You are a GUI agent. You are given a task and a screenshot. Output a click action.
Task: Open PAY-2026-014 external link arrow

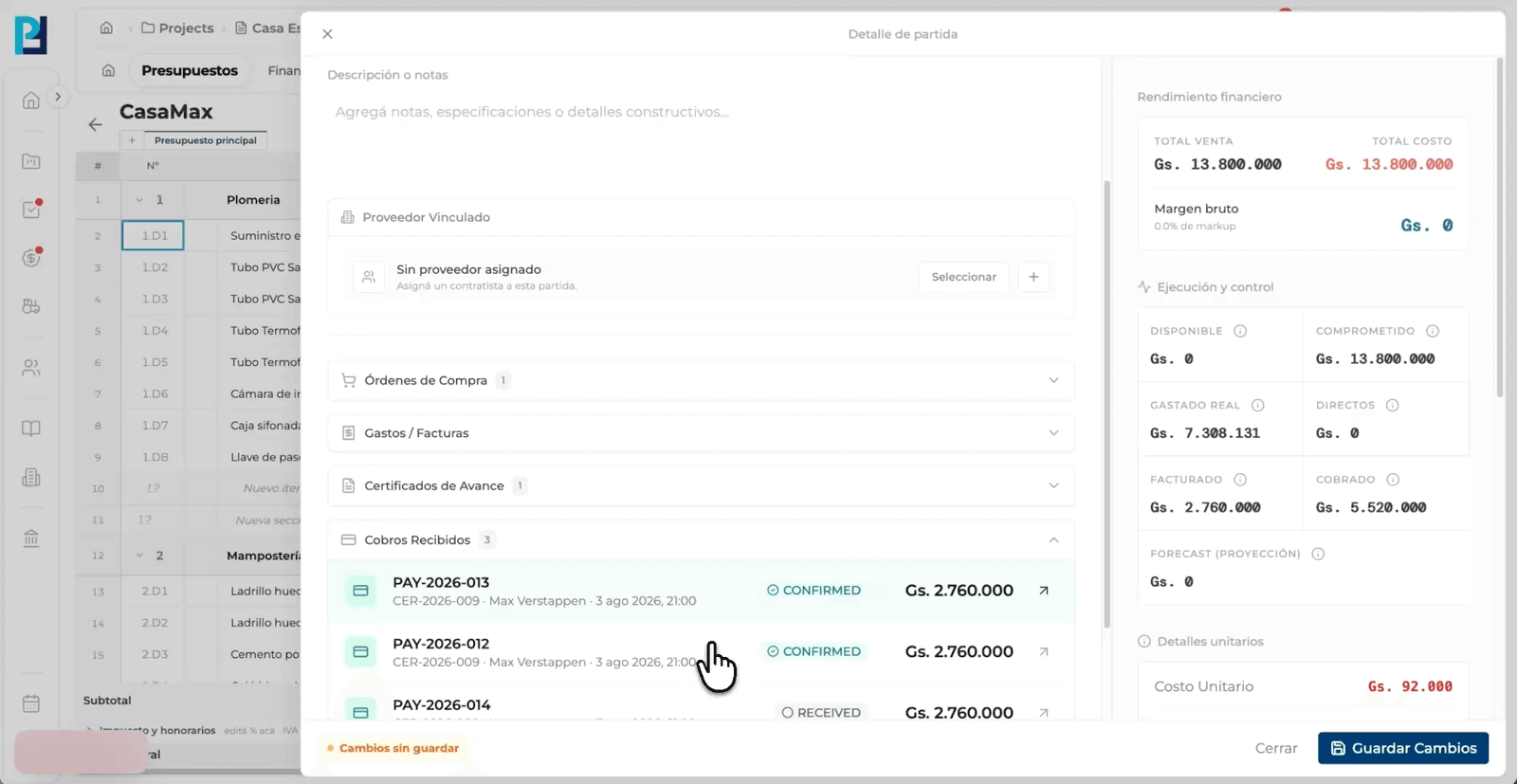pyautogui.click(x=1044, y=712)
